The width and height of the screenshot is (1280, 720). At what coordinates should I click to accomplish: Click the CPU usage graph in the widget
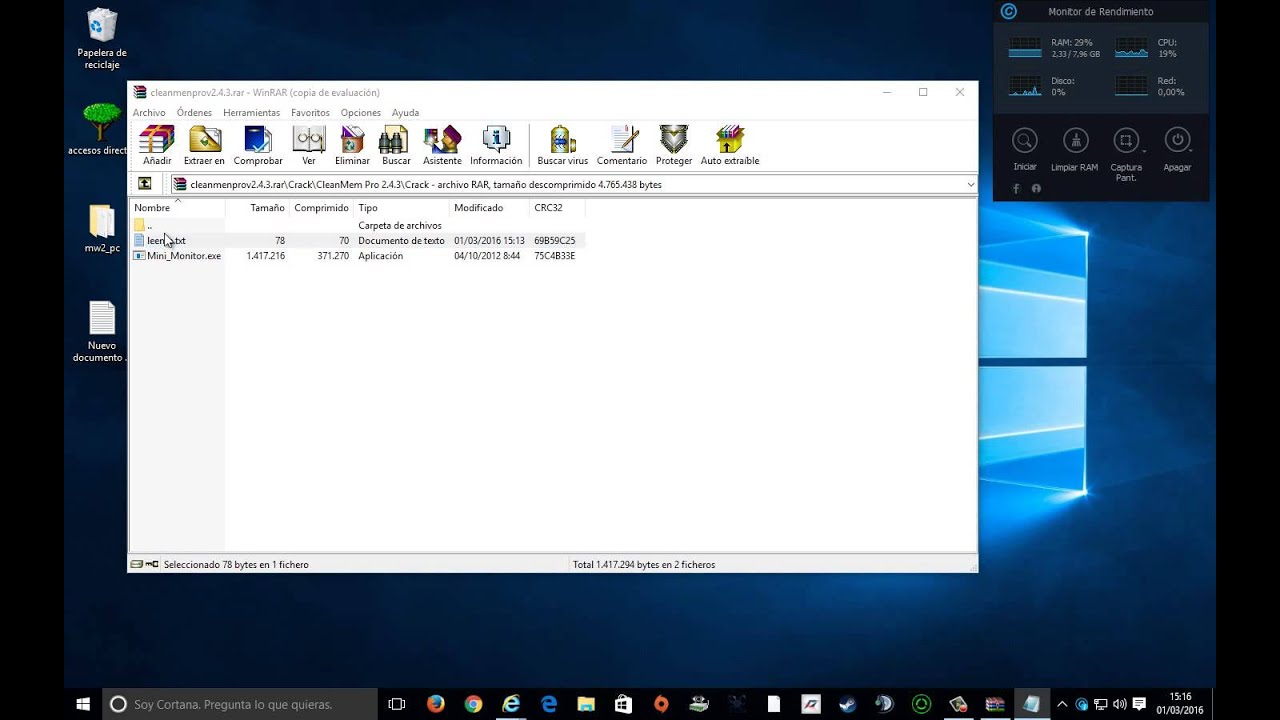[x=1132, y=48]
